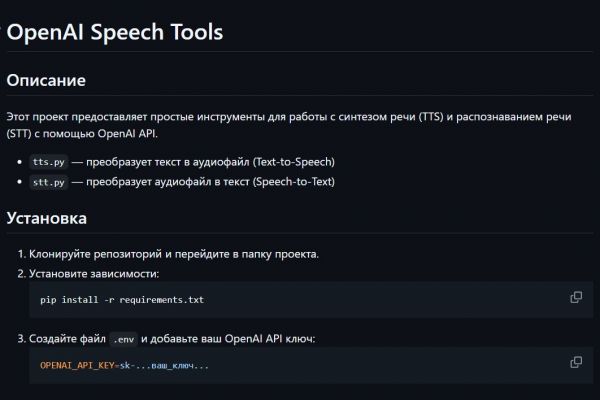Click text 'преобразует текст в аудиофайл (Text-to-Speech)'
Screen dimensions: 600x400
point(210,162)
